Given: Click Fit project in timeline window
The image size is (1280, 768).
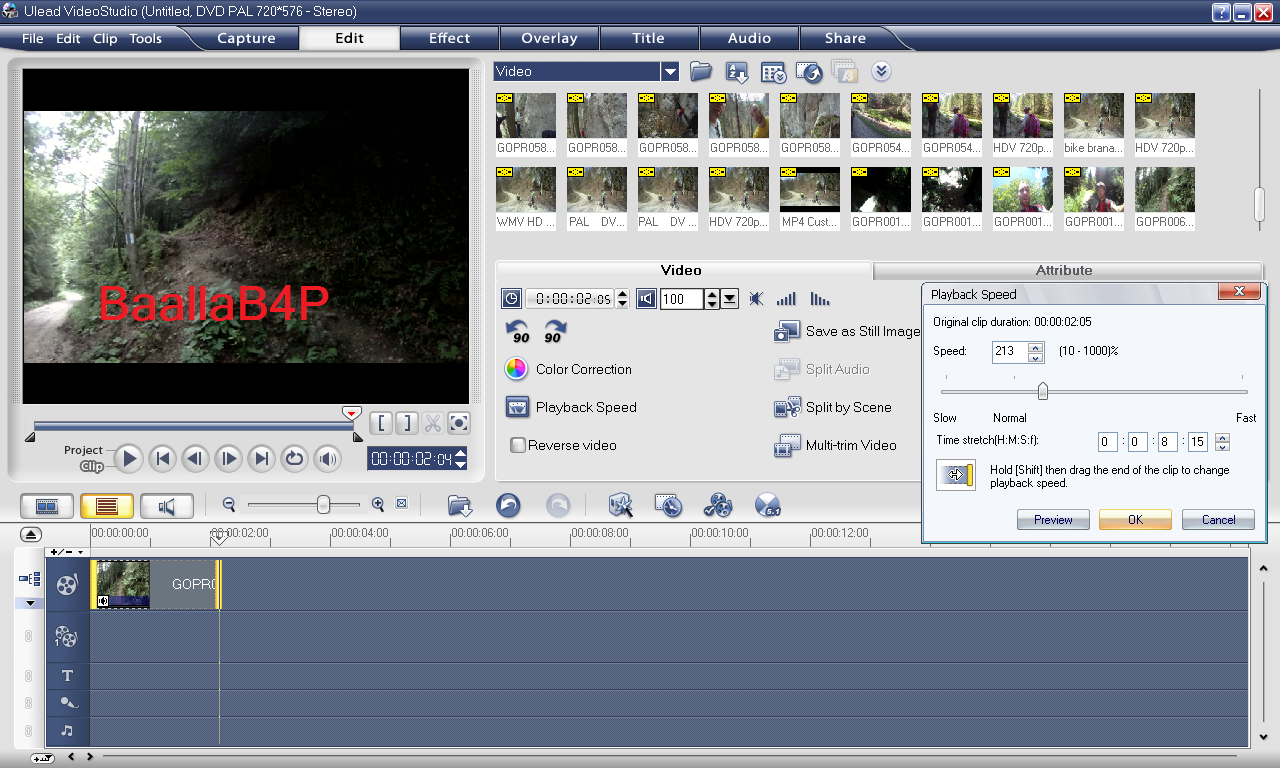Looking at the screenshot, I should point(401,504).
